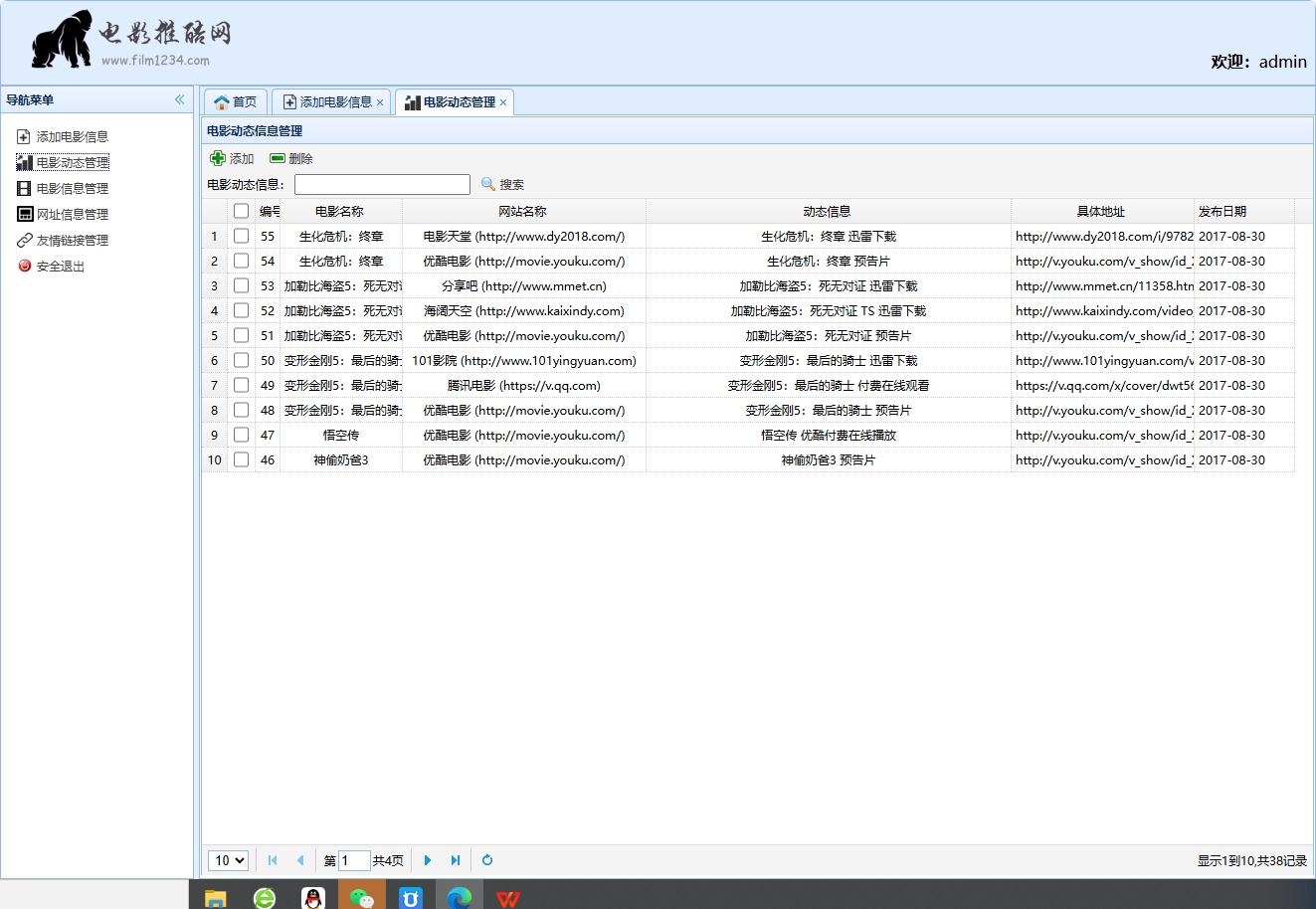Image resolution: width=1316 pixels, height=909 pixels.
Task: Select the checkbox for record 49
Action: 241,386
